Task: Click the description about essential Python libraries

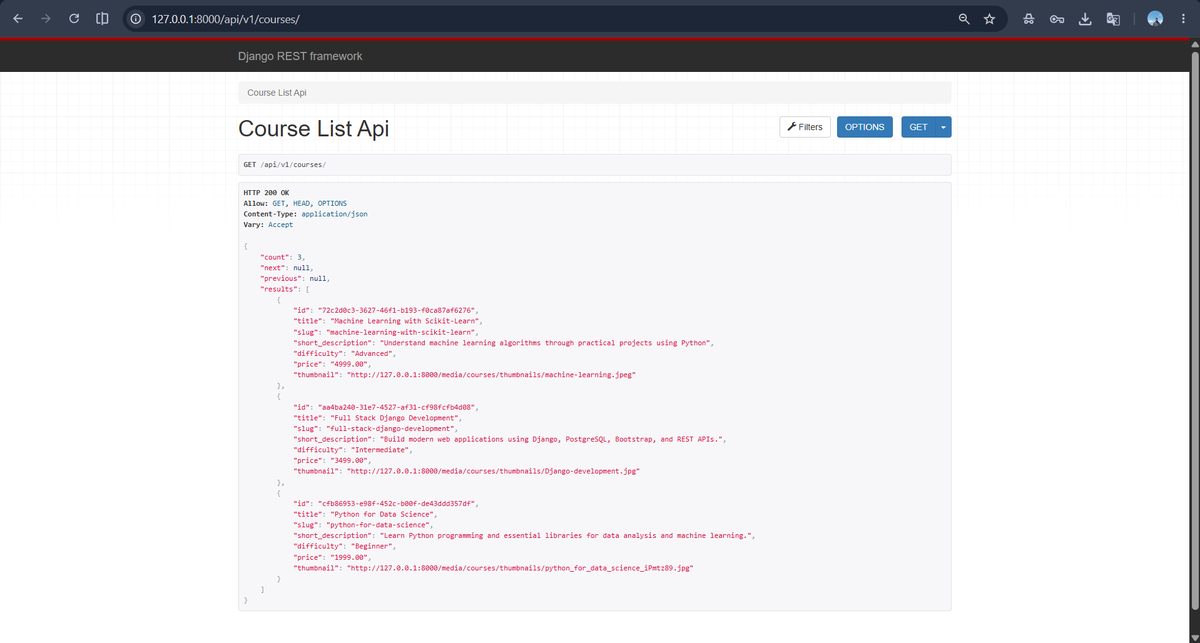Action: [567, 536]
